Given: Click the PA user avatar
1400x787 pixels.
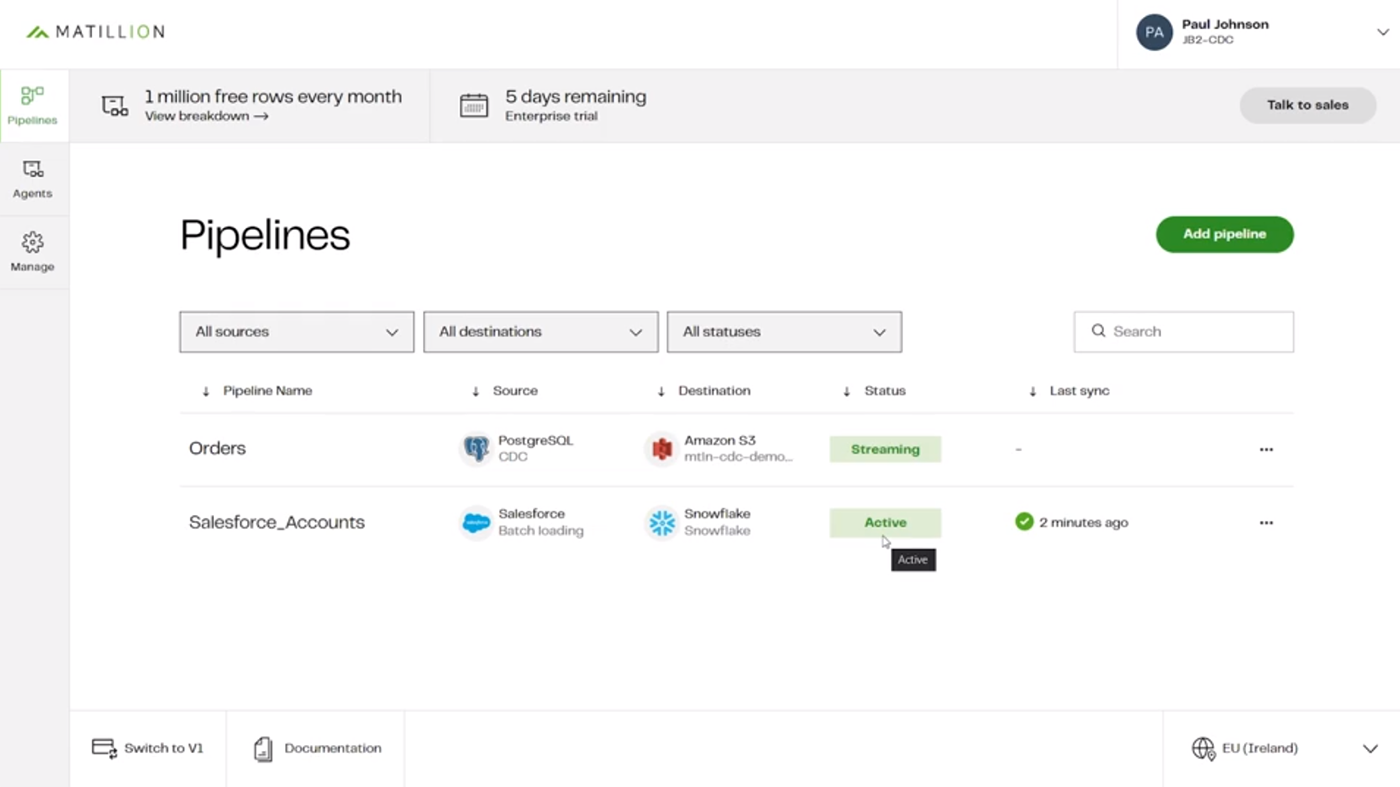Looking at the screenshot, I should click(x=1154, y=32).
